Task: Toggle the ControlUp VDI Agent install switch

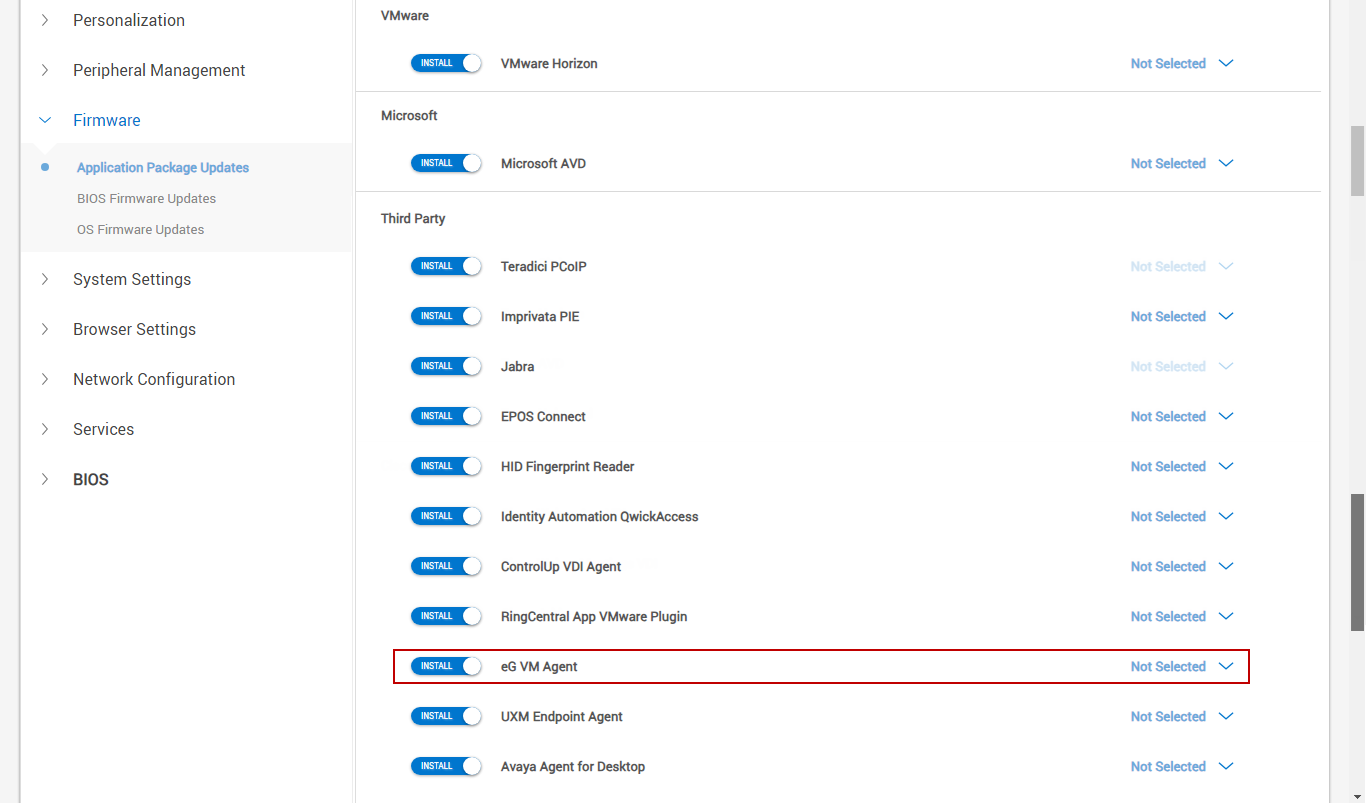Action: tap(446, 566)
